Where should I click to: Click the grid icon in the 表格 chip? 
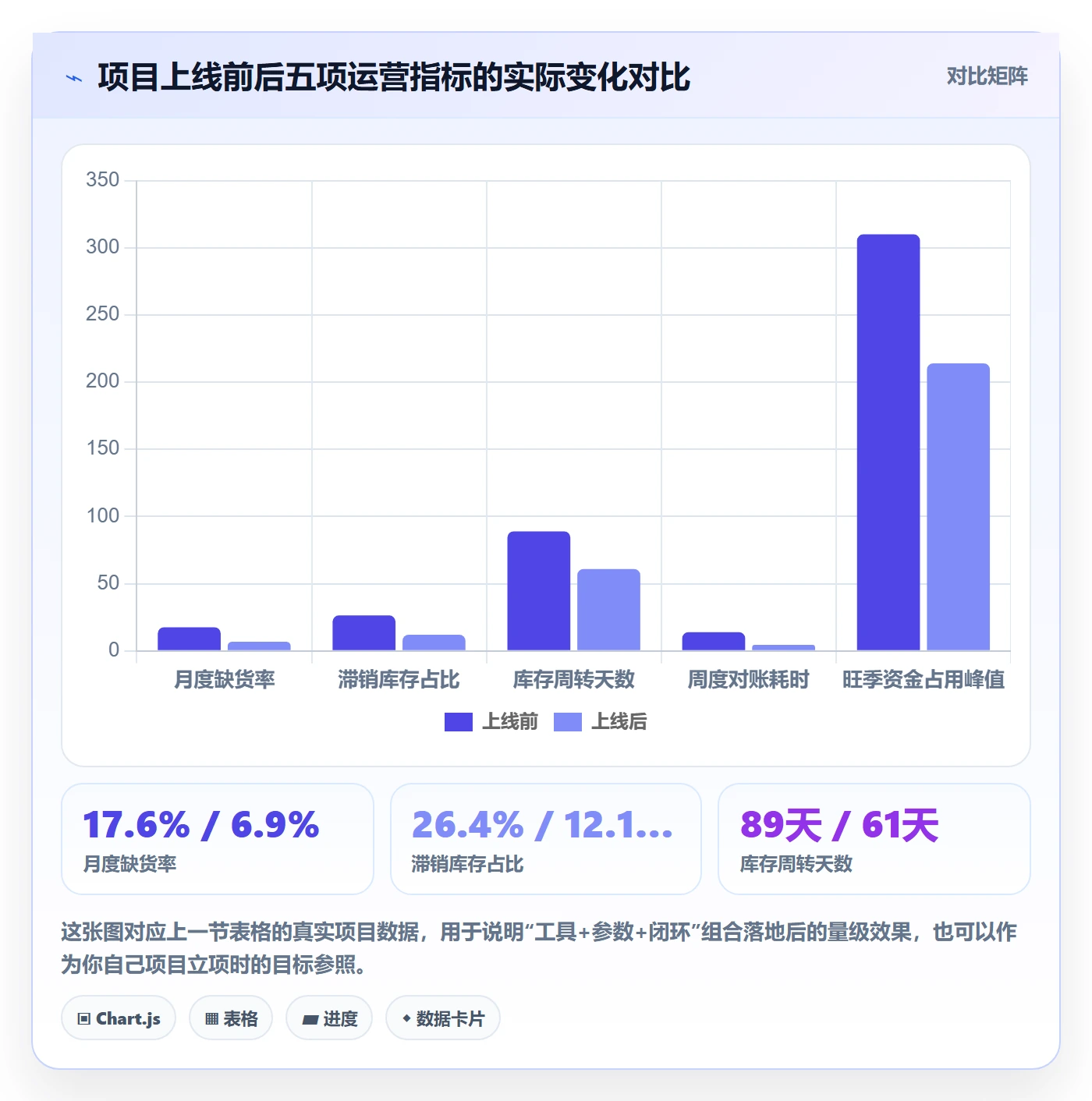[211, 1019]
